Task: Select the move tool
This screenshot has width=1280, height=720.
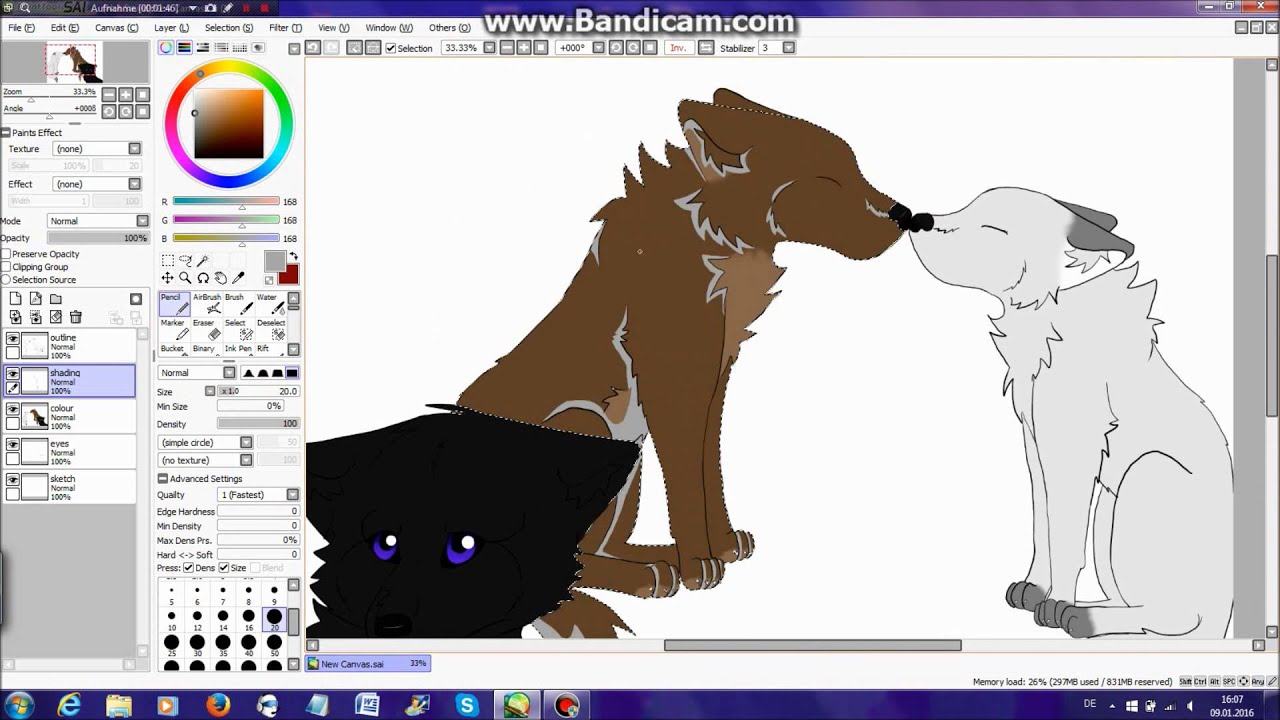Action: point(167,278)
